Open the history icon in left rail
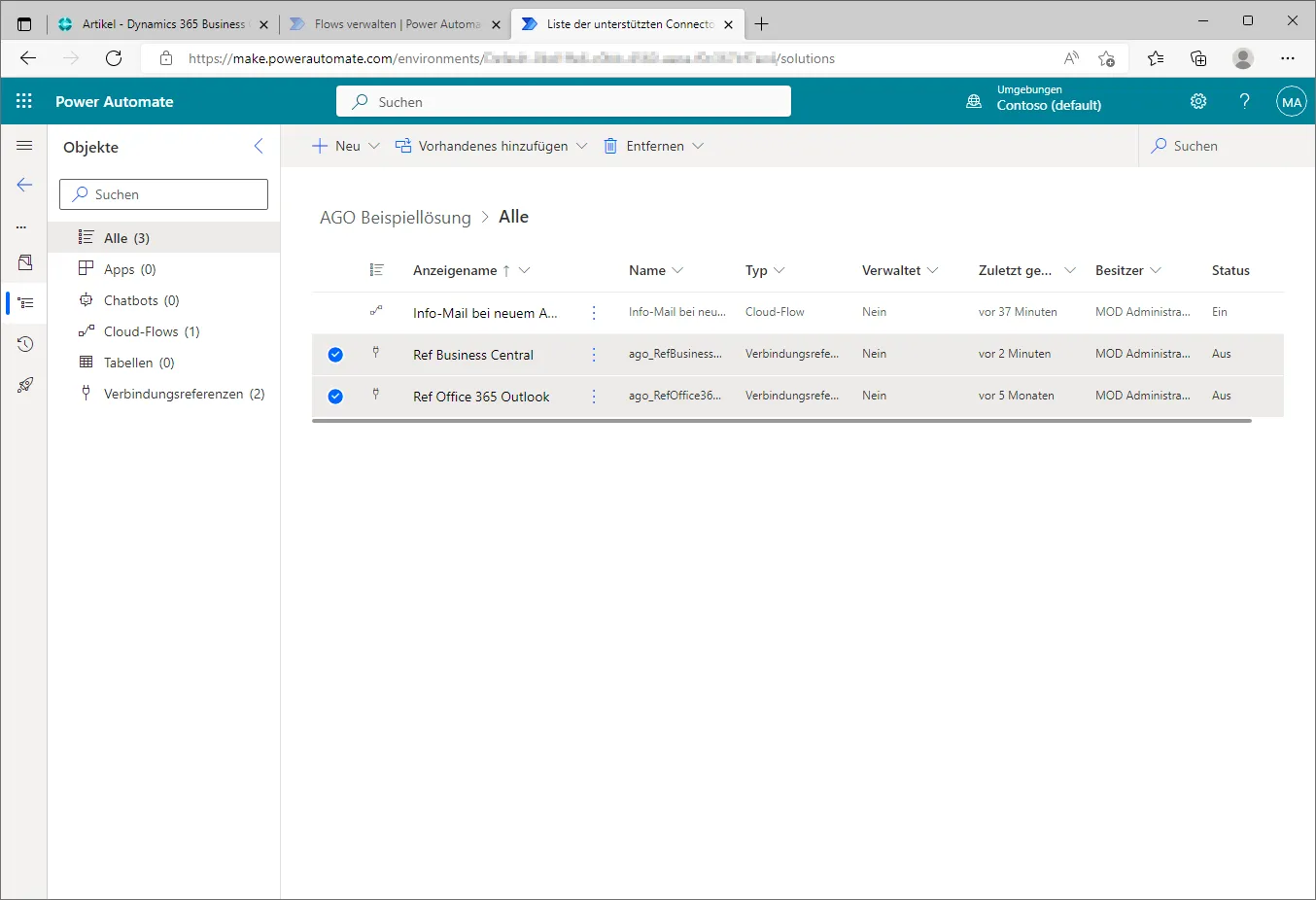This screenshot has width=1316, height=900. click(25, 344)
